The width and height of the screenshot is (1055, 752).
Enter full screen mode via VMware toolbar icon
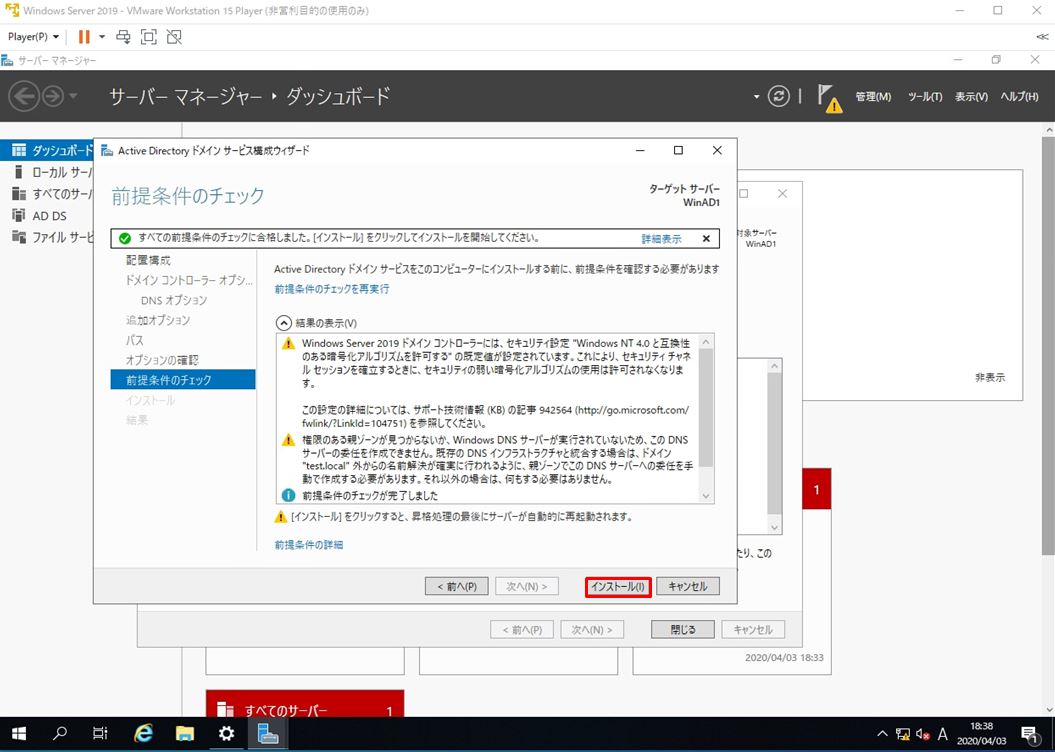point(149,37)
